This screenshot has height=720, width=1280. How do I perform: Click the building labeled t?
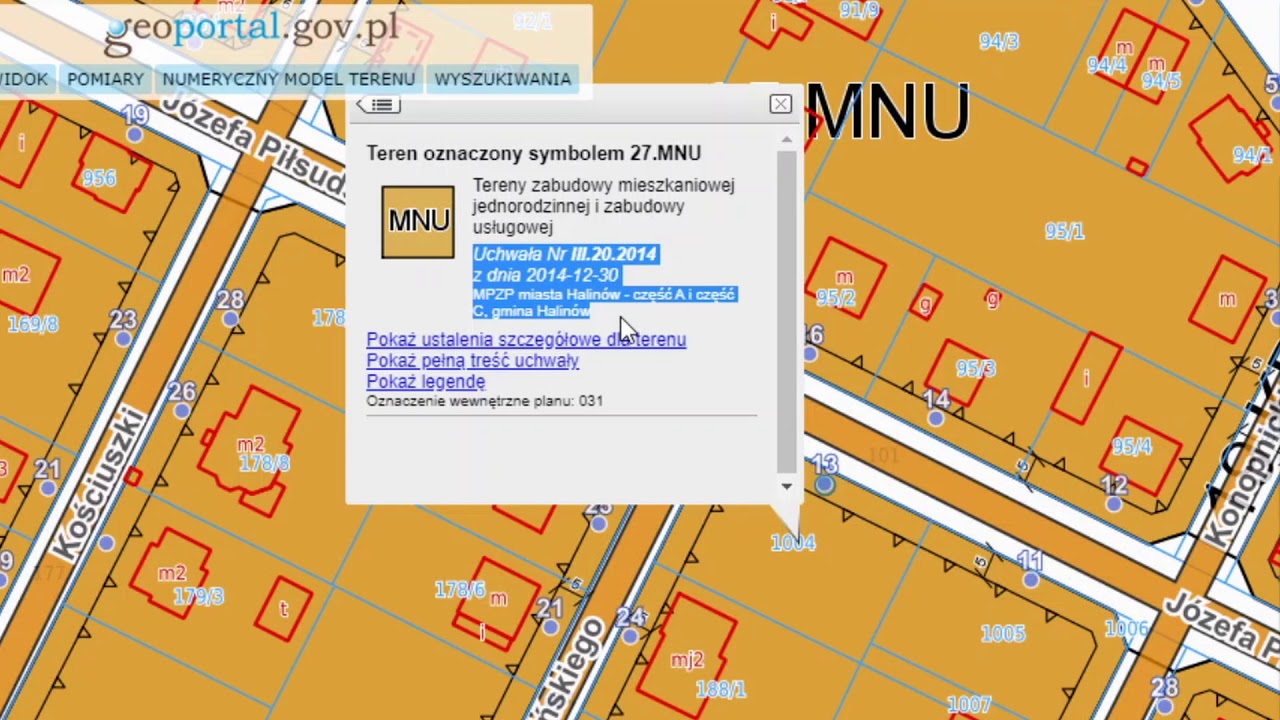(283, 607)
